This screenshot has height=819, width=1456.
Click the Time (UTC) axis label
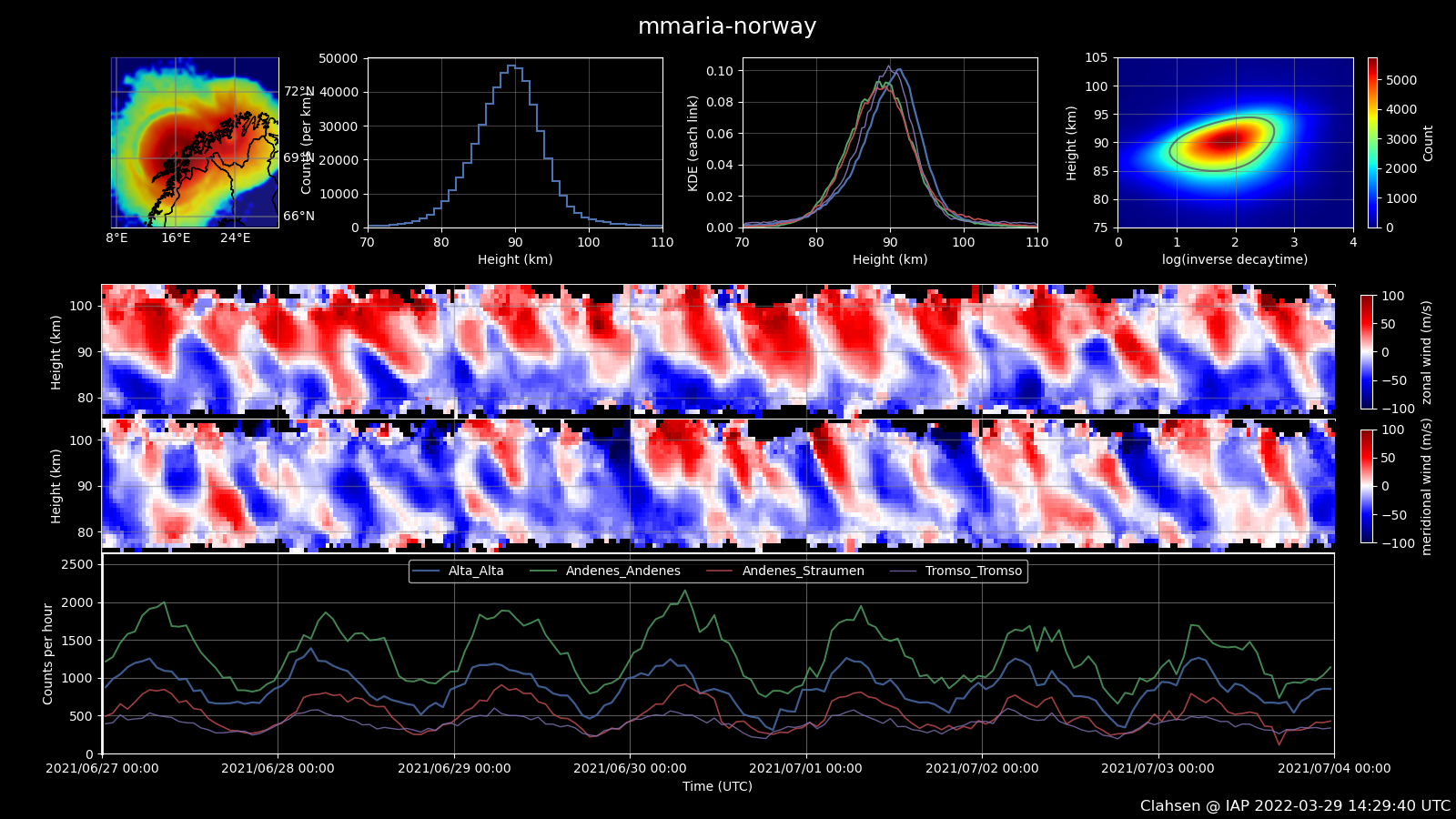pos(718,786)
